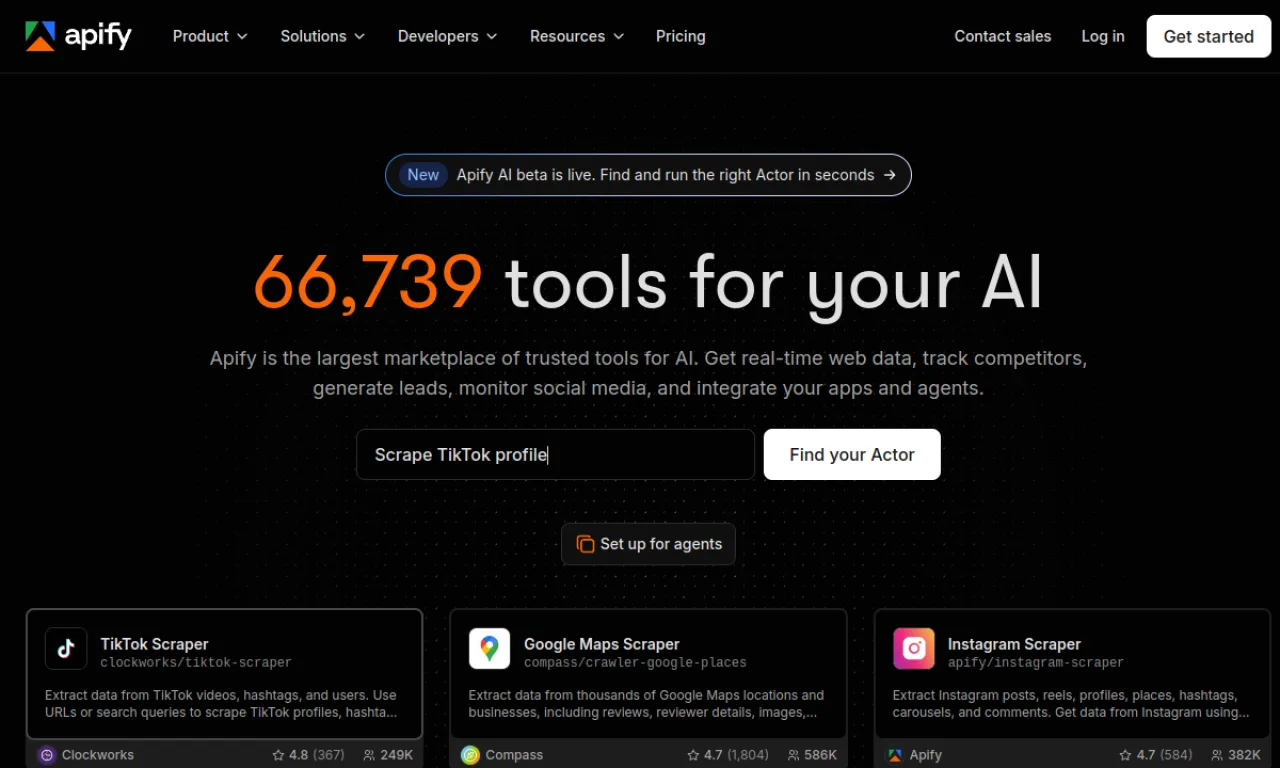This screenshot has height=768, width=1280.
Task: Click the 4.7 (584) rating text
Action: coord(1164,755)
